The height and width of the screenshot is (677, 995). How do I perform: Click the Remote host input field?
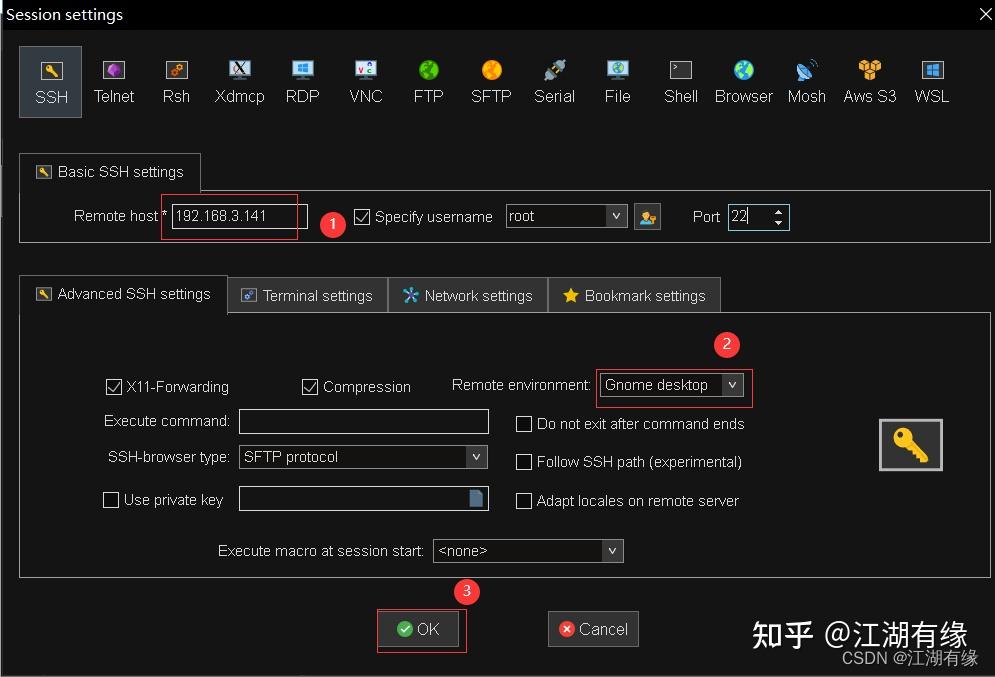click(240, 216)
